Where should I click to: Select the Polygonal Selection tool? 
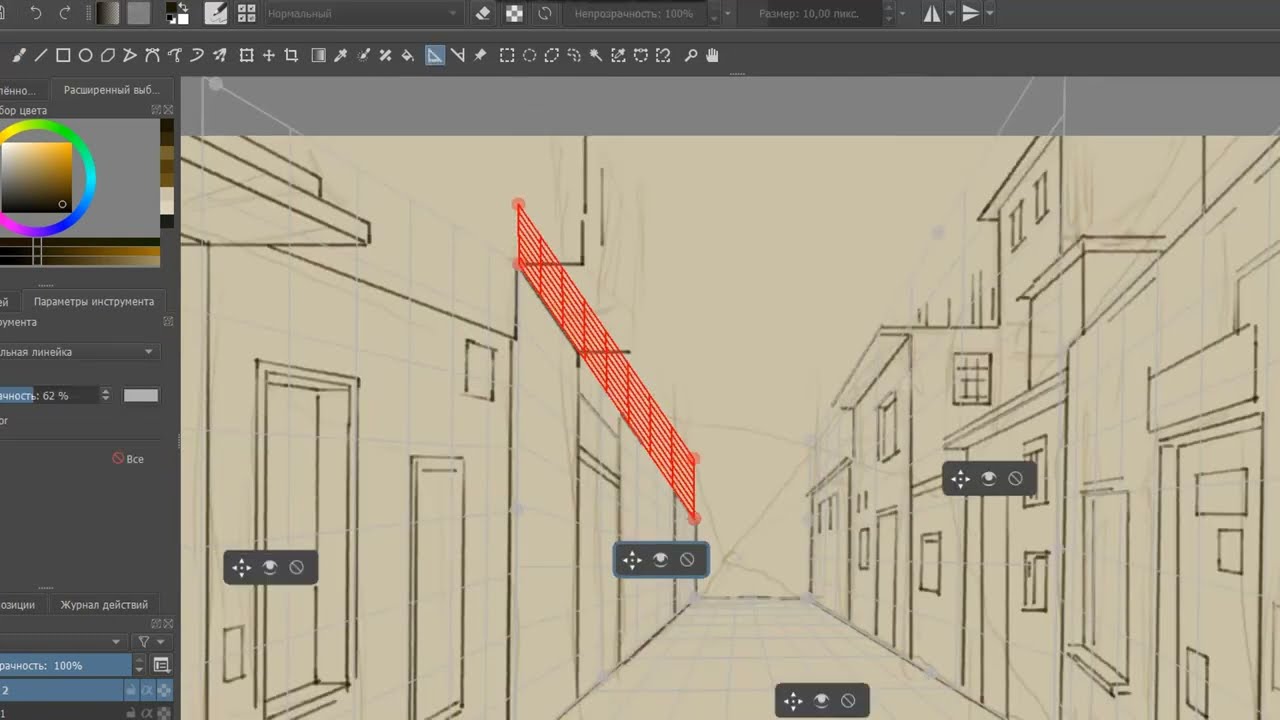(551, 56)
